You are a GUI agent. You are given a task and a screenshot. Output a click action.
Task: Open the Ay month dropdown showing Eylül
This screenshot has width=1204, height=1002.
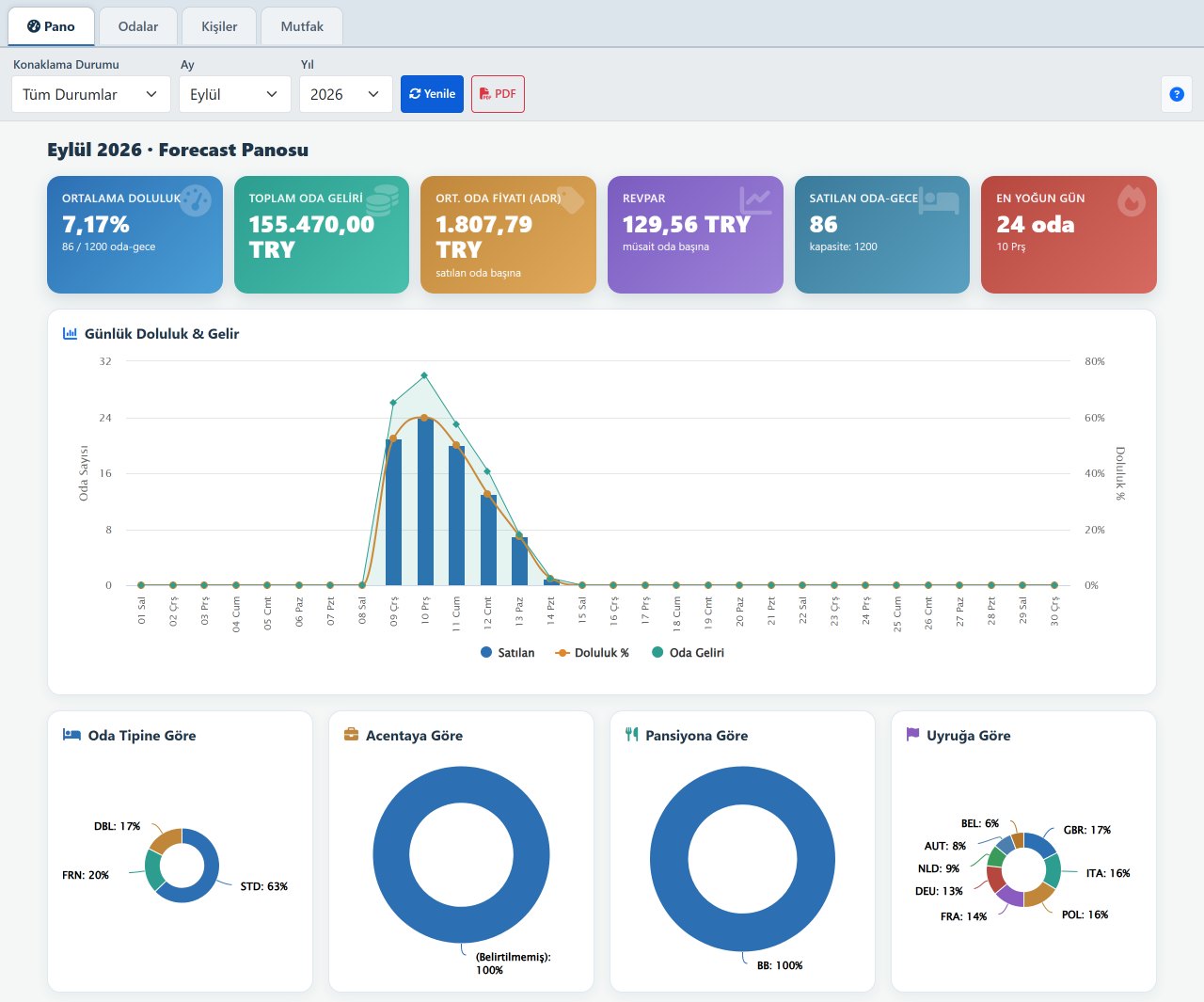coord(235,94)
